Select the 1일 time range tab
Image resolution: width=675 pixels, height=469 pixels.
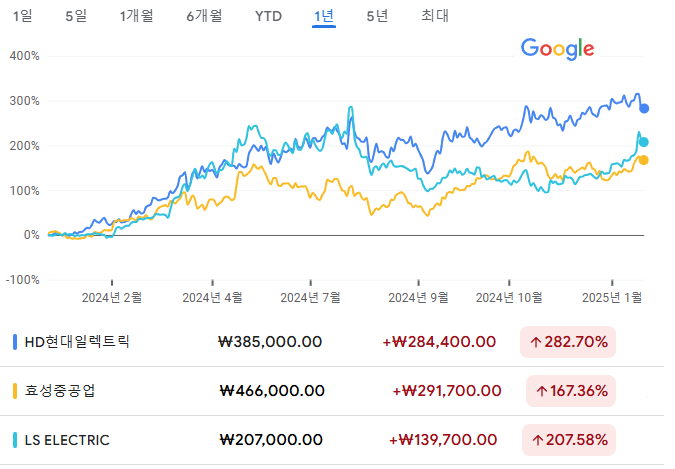coord(22,16)
